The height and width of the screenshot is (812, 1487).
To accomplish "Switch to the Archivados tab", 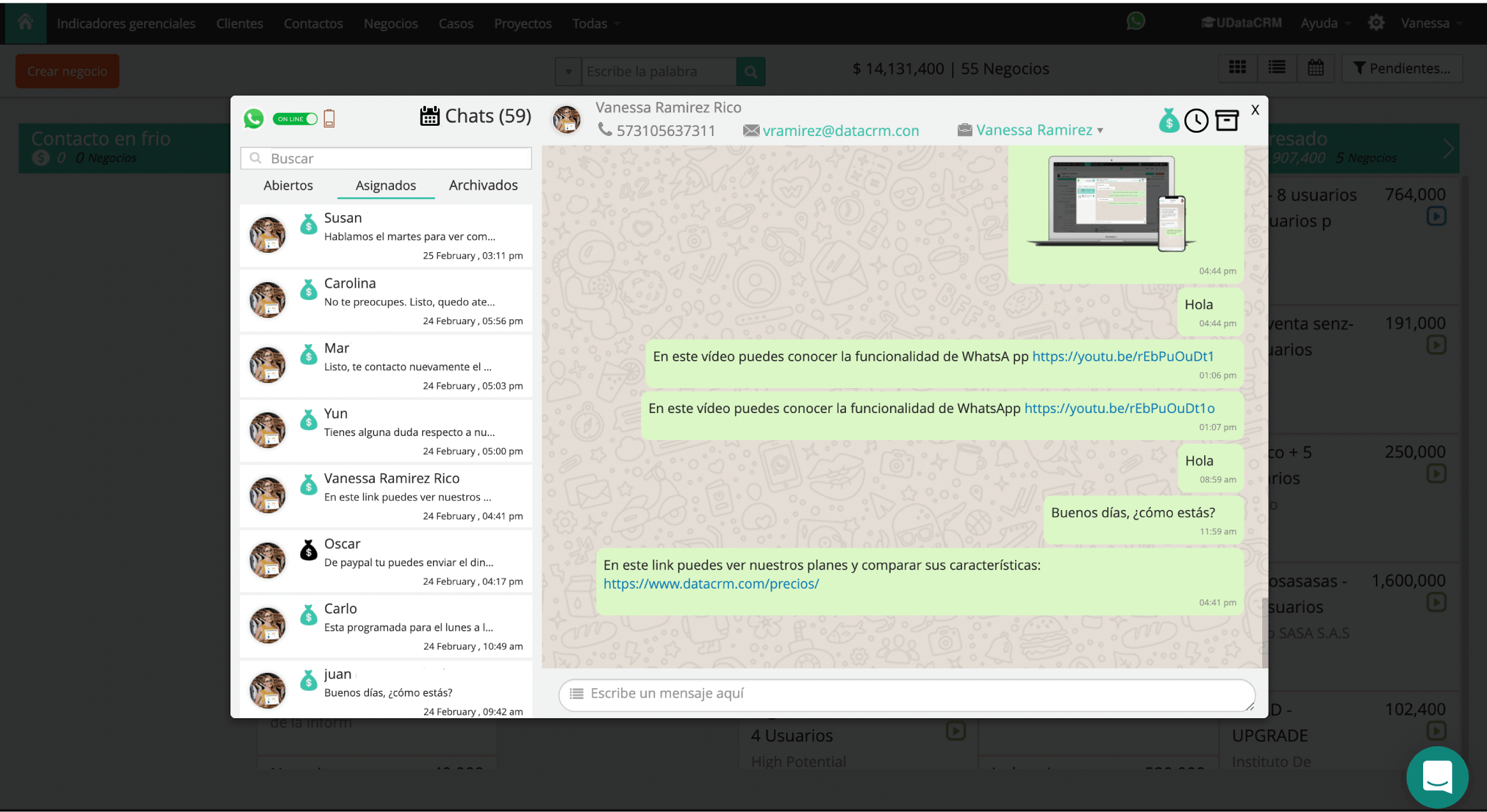I will pyautogui.click(x=483, y=185).
